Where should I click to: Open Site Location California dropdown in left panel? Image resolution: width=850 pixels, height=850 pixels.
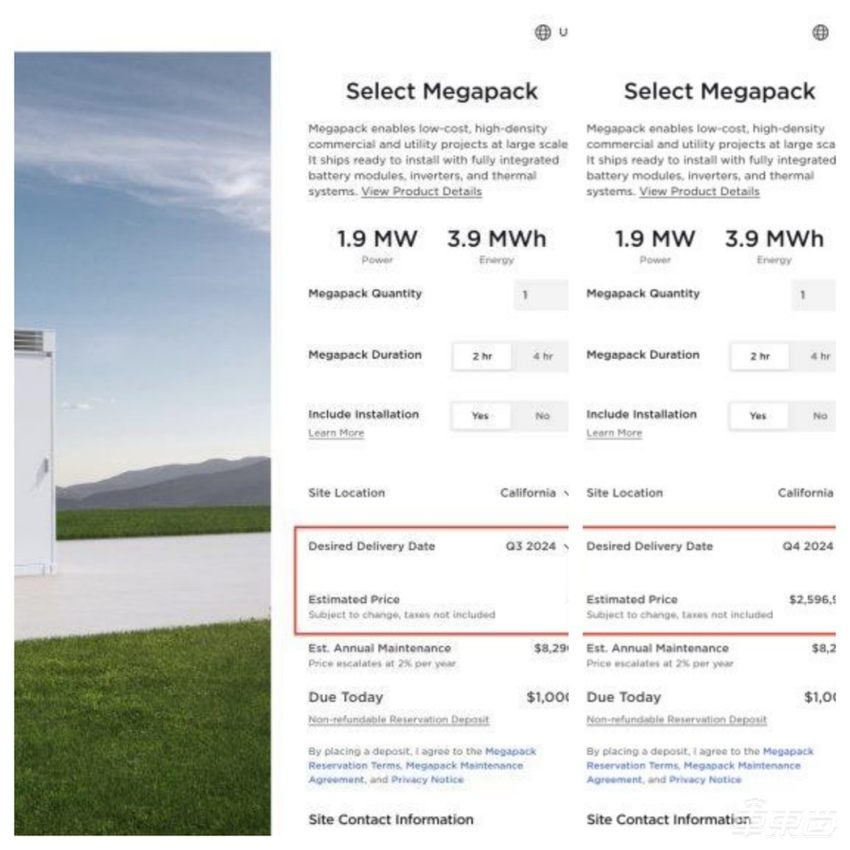[534, 493]
